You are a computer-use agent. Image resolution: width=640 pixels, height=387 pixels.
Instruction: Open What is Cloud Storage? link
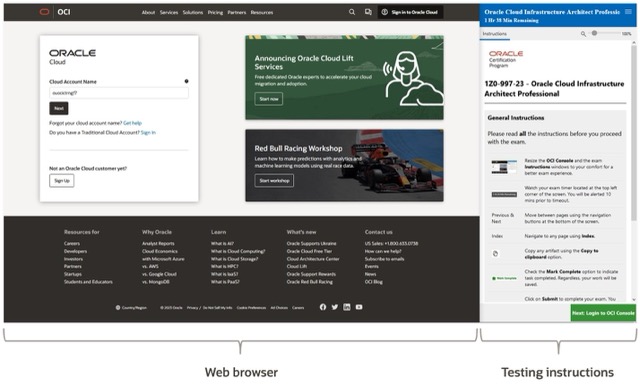coord(234,259)
